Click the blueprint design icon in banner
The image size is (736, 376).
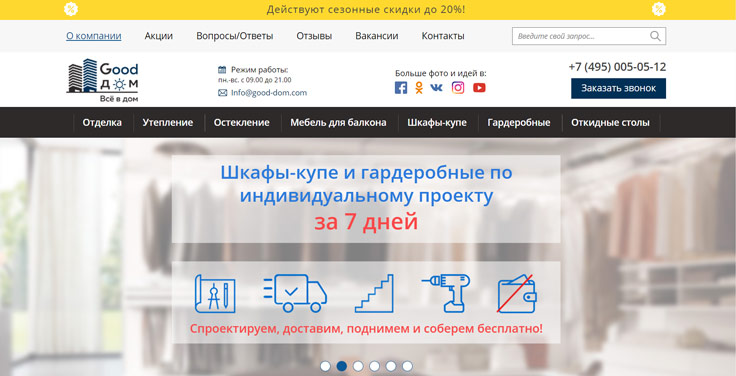click(x=215, y=294)
